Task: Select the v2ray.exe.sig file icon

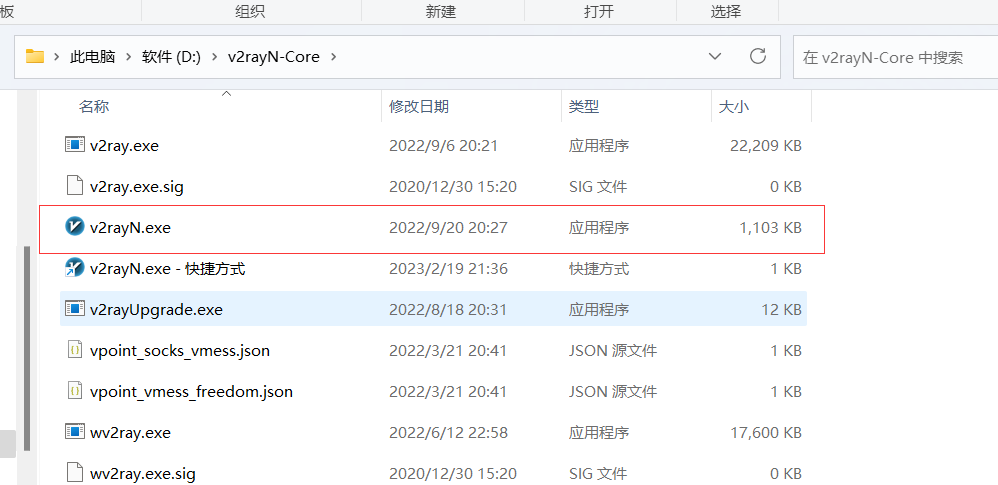Action: 73,186
